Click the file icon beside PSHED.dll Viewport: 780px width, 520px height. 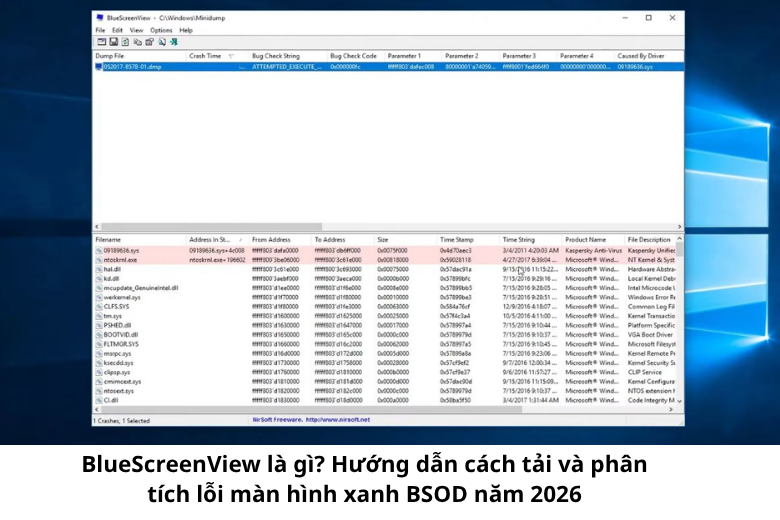pyautogui.click(x=99, y=325)
